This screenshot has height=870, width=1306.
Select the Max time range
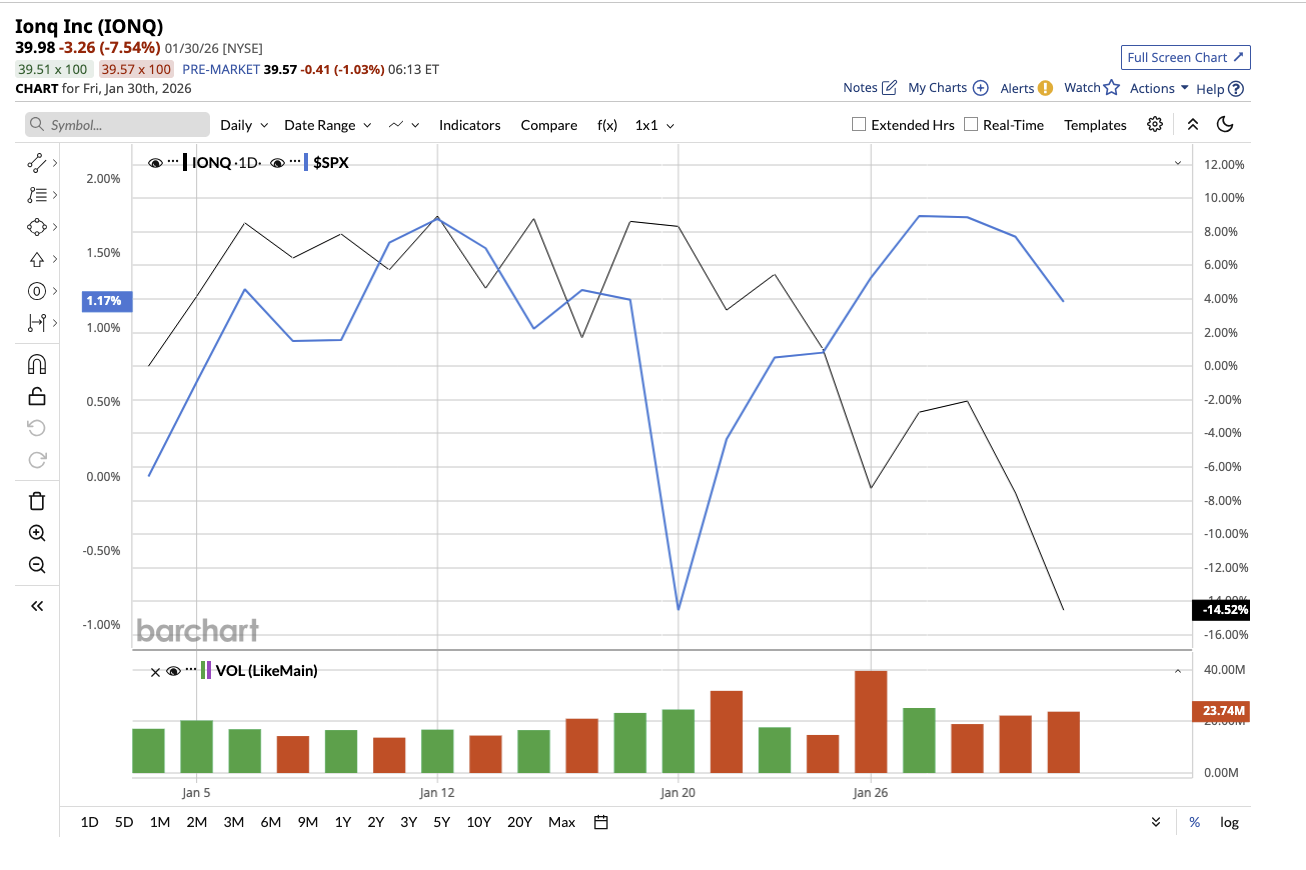click(x=562, y=822)
